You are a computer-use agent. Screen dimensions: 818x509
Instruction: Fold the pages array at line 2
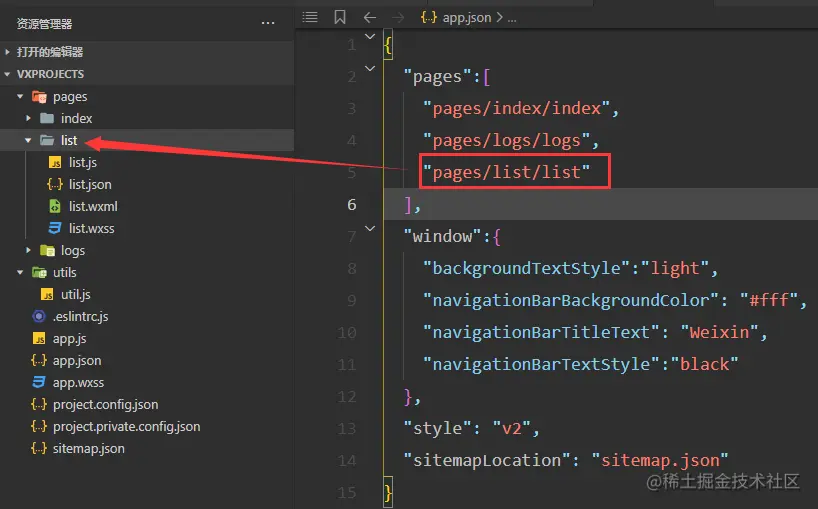[370, 68]
